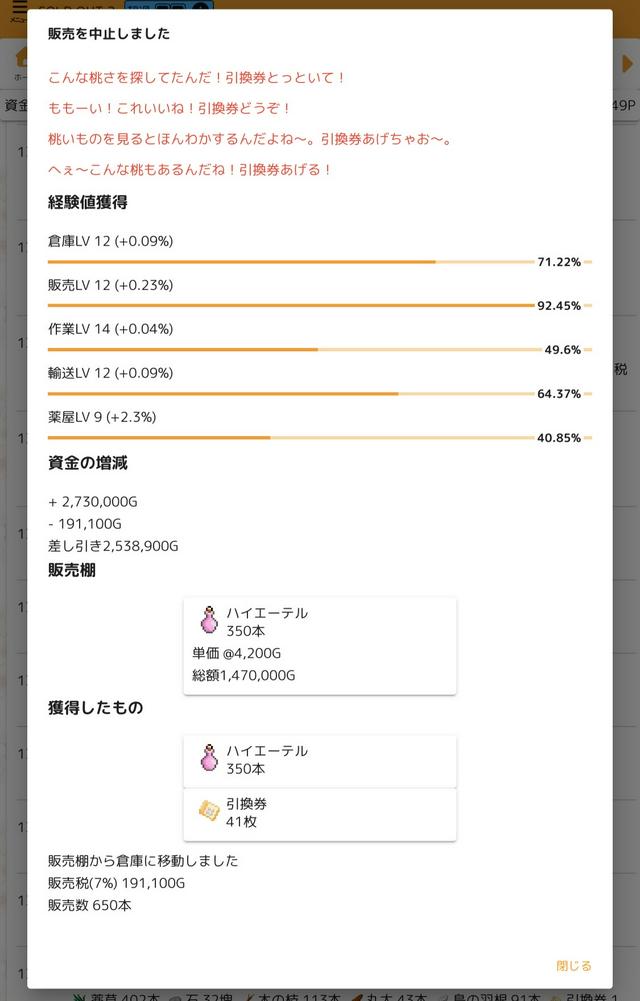This screenshot has width=640, height=1001.
Task: Click the orange arrow icon at top right
Action: coord(627,63)
